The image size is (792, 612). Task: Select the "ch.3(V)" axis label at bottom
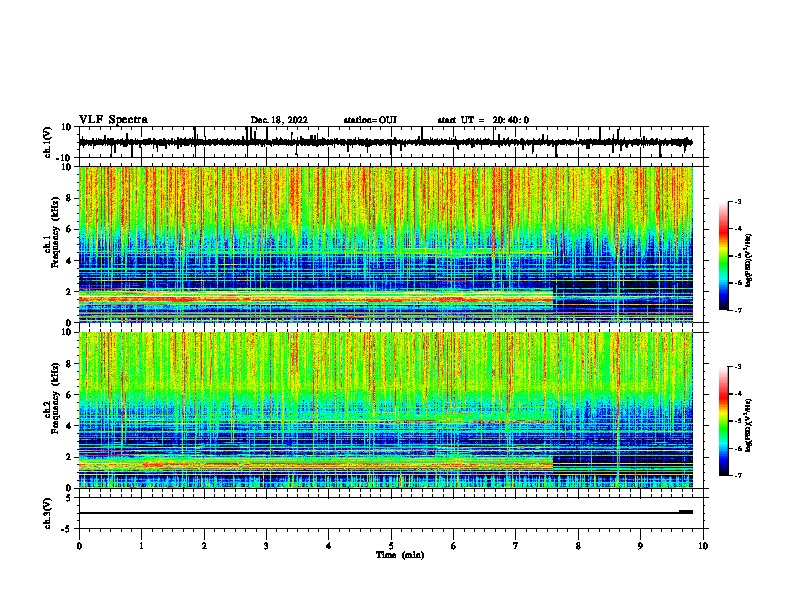(x=48, y=513)
